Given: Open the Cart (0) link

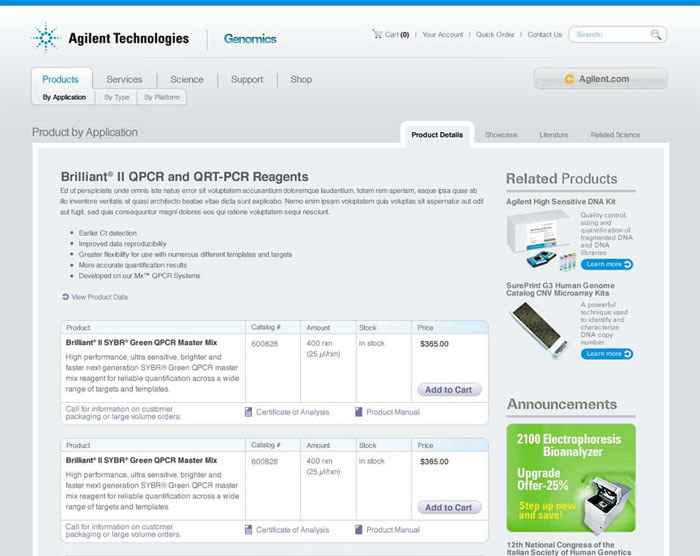Looking at the screenshot, I should point(396,34).
